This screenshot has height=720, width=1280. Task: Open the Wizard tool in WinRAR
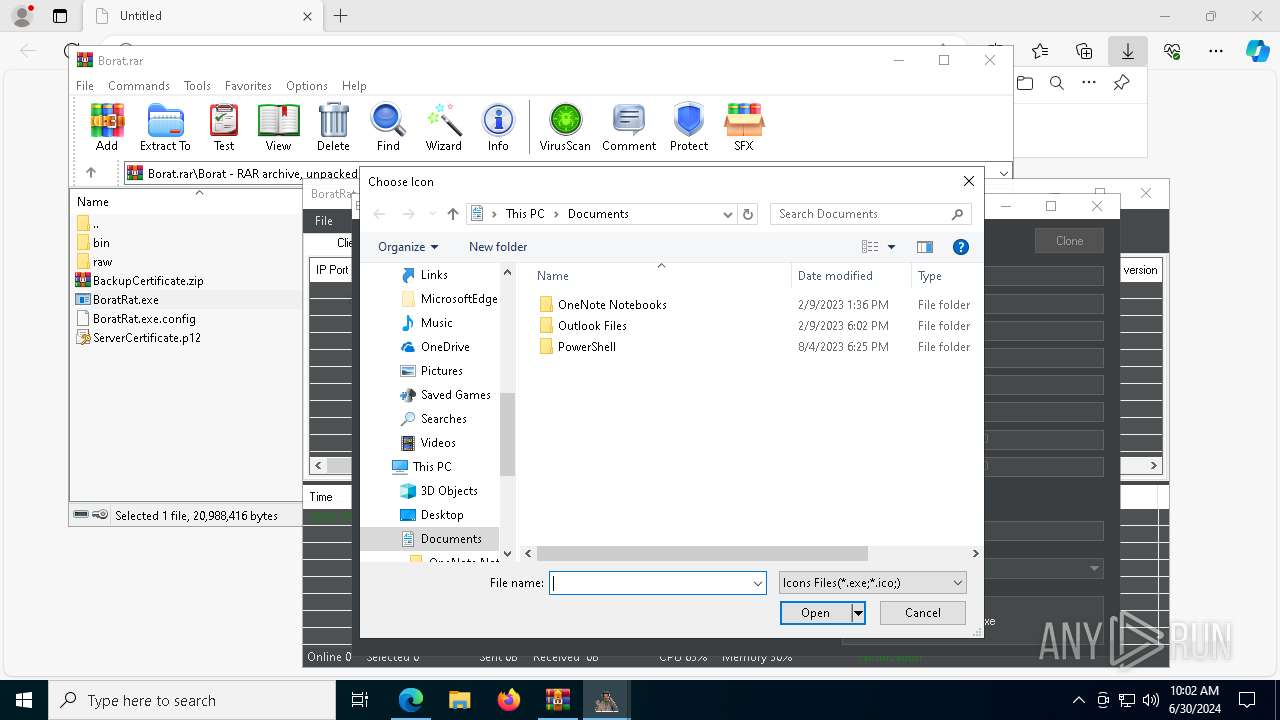point(443,127)
